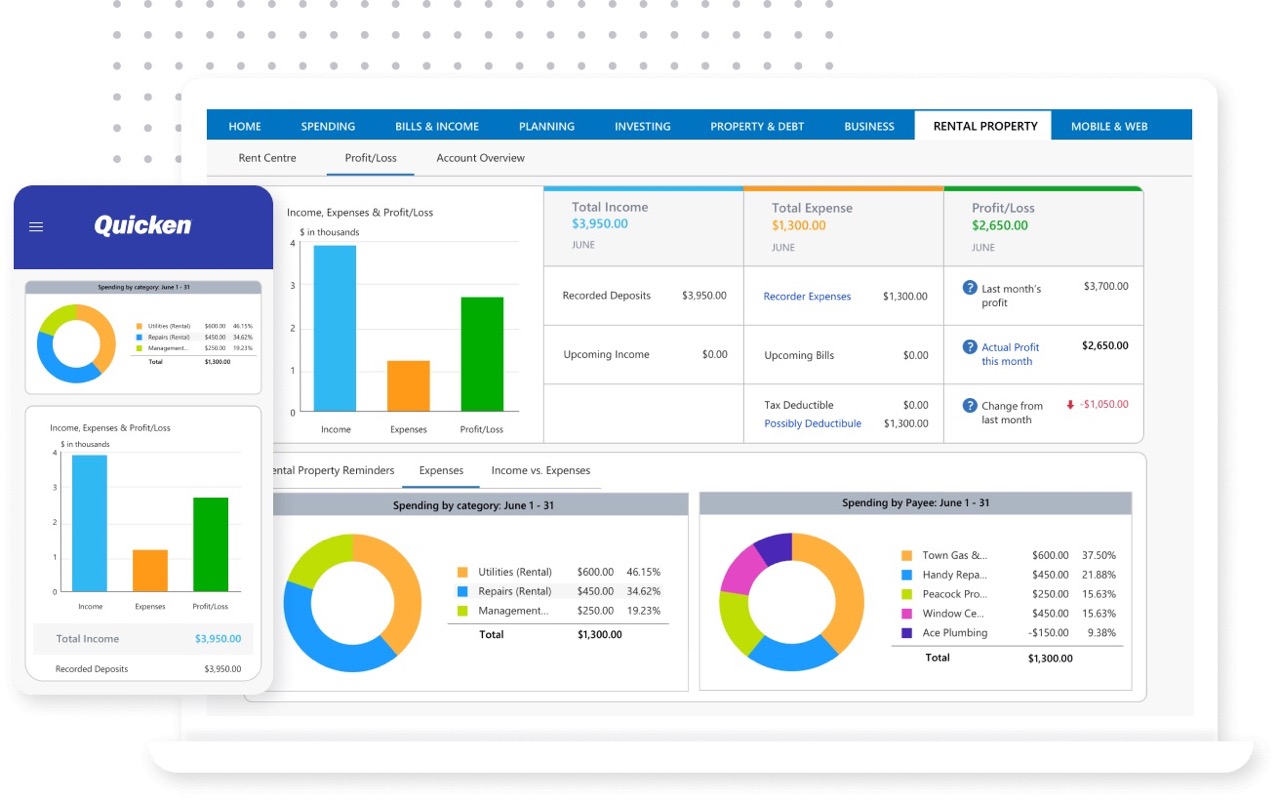Switch to Rent Centre sub-tab

coord(267,158)
